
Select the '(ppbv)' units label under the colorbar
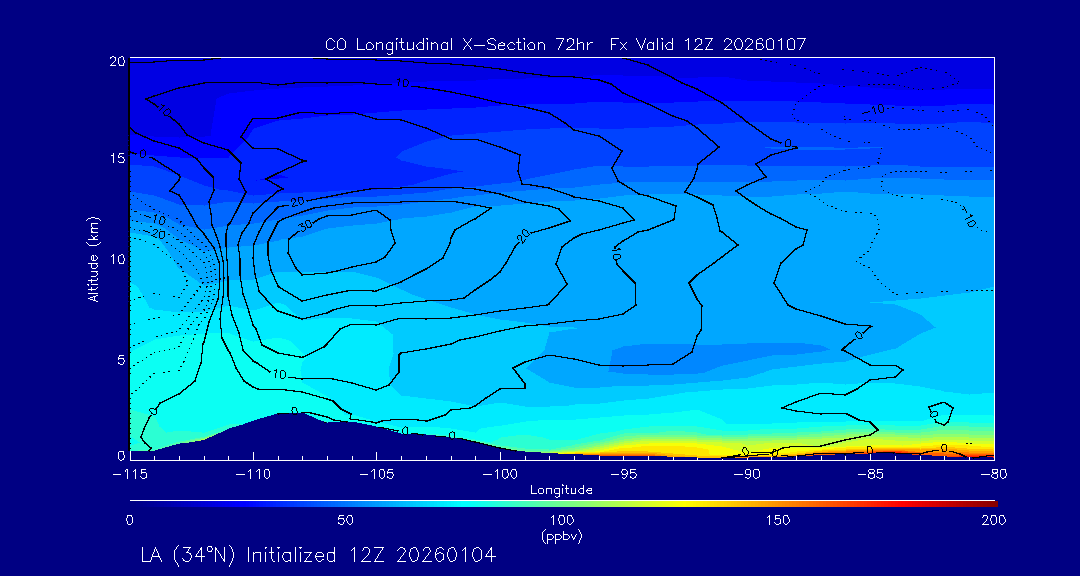click(561, 536)
